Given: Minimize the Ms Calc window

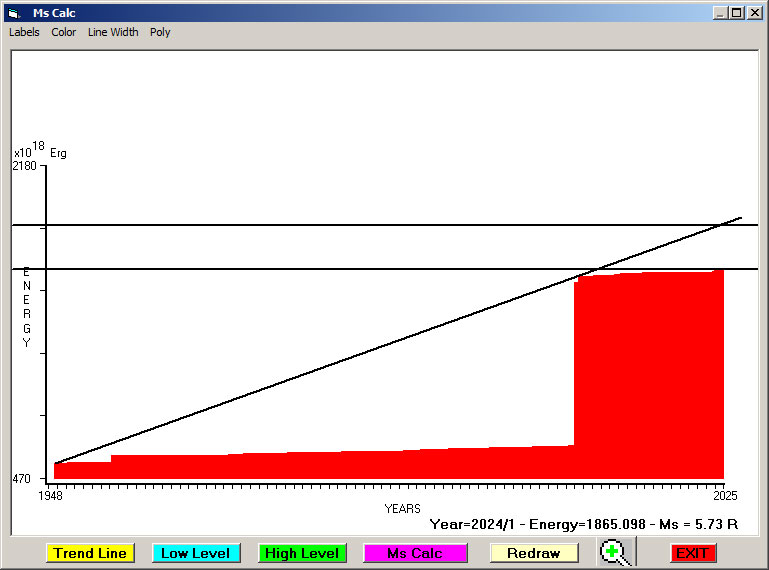Looking at the screenshot, I should [720, 13].
